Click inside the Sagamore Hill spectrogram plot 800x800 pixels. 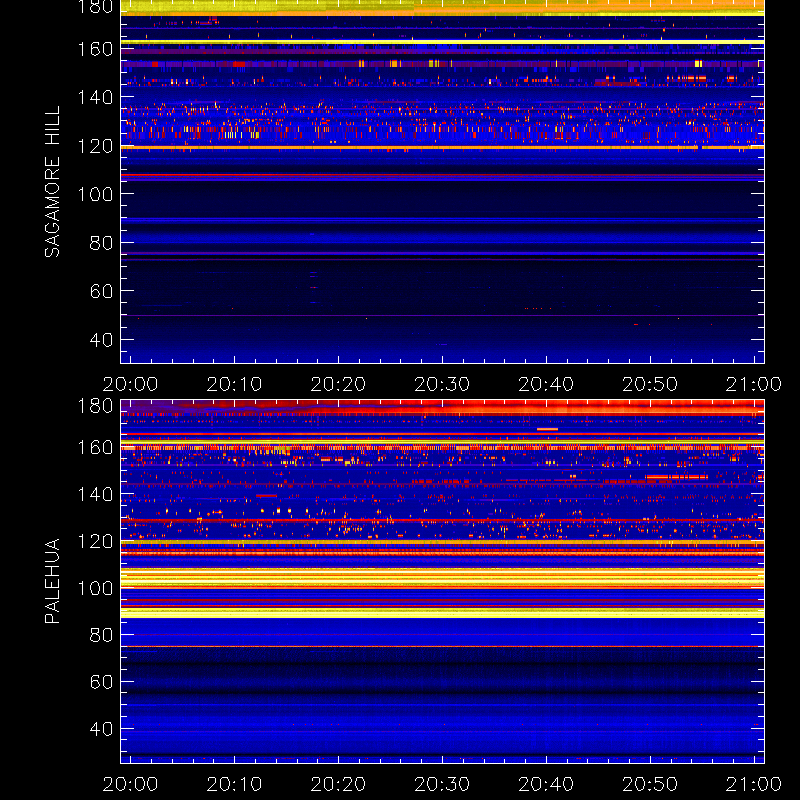pos(442,182)
